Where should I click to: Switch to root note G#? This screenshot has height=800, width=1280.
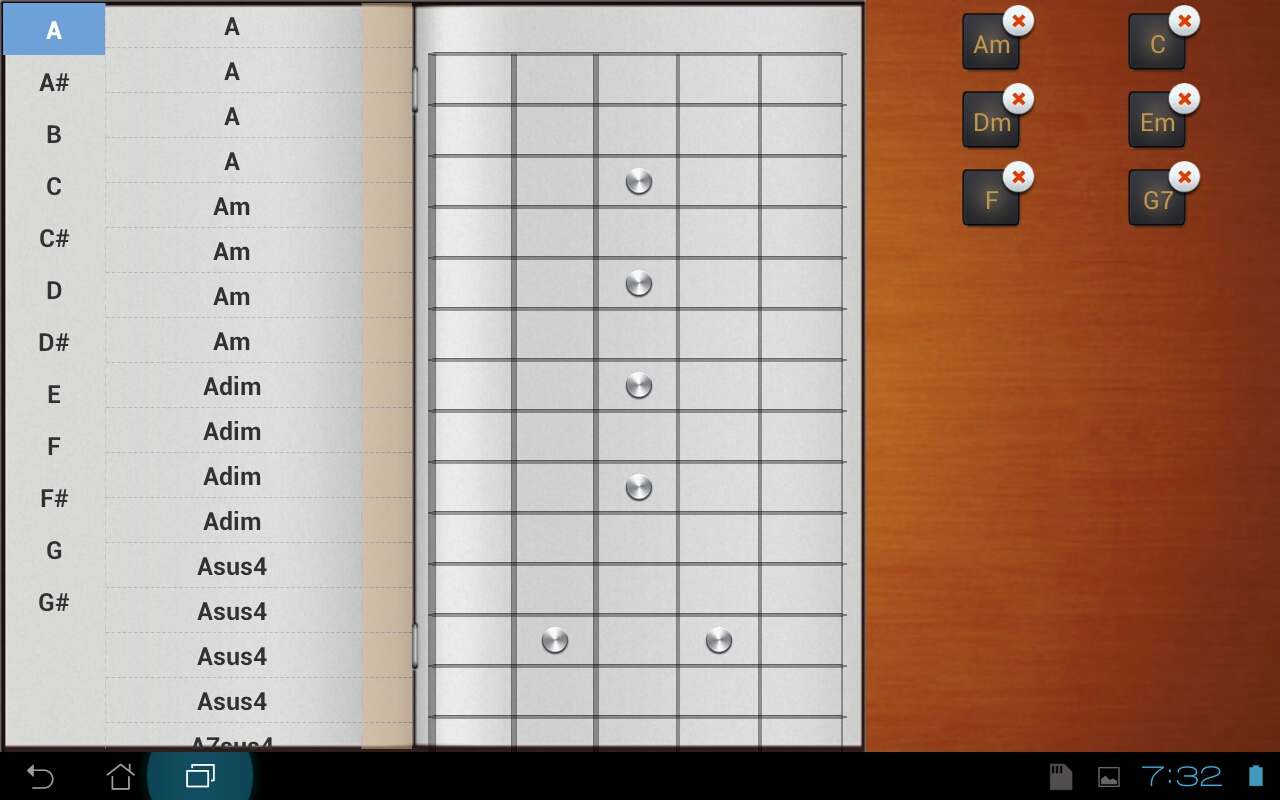tap(54, 603)
